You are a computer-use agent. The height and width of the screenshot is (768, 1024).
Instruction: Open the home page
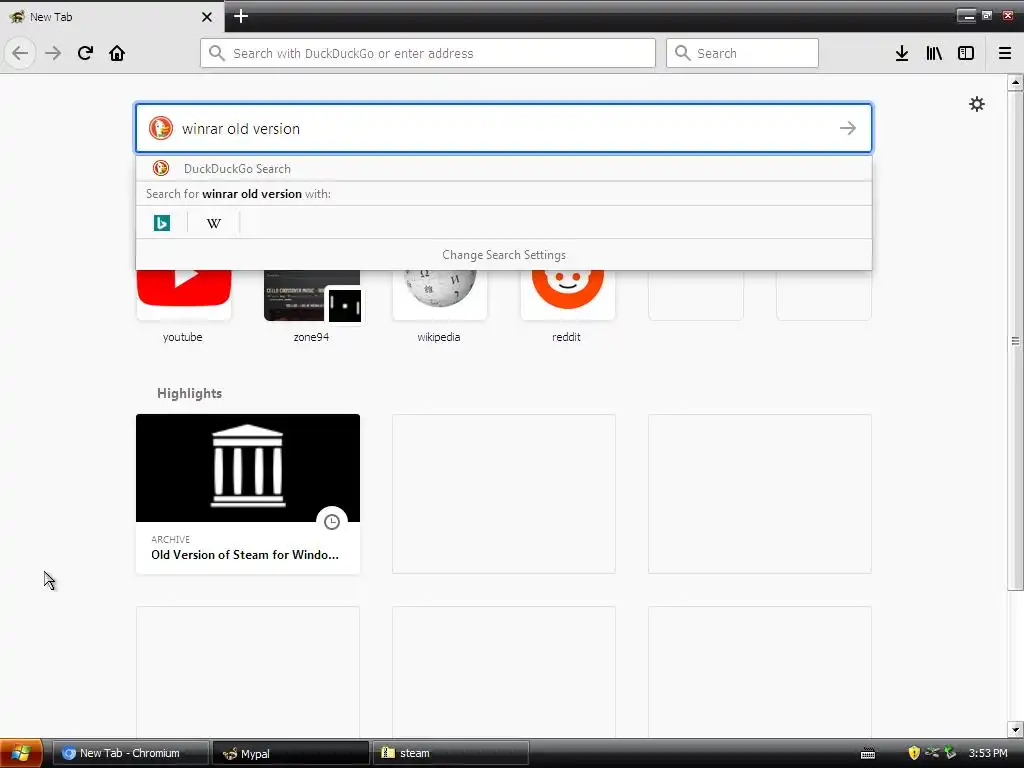pos(117,53)
